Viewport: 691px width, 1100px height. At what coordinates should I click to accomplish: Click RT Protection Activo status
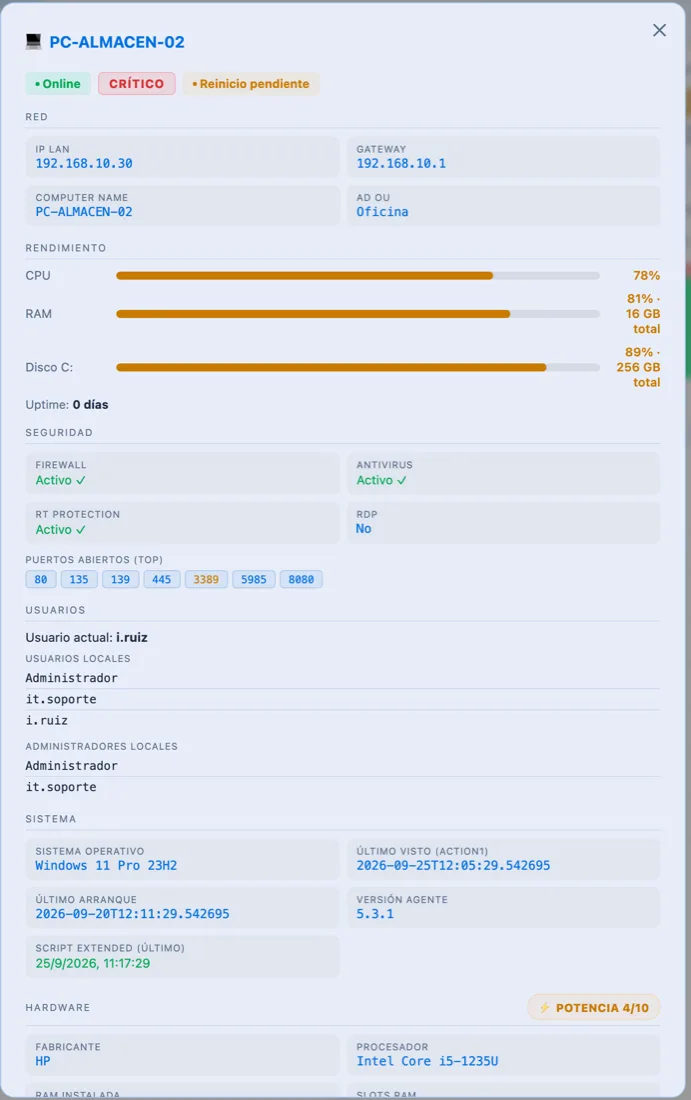coord(60,530)
